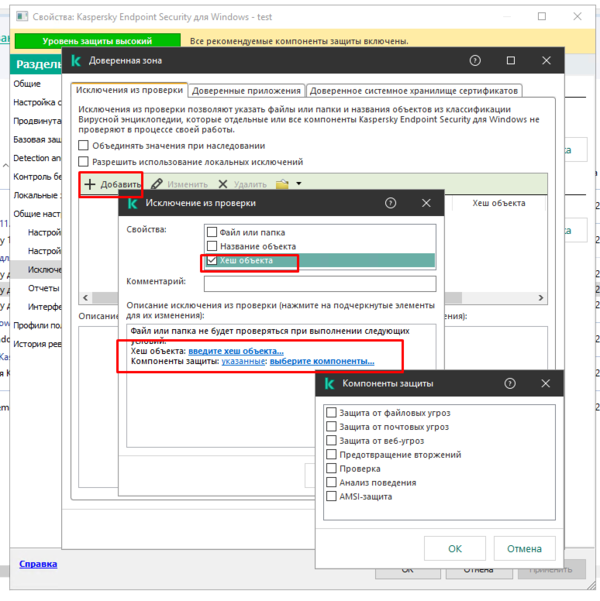
Task: Click the Удалить cross icon
Action: click(222, 185)
